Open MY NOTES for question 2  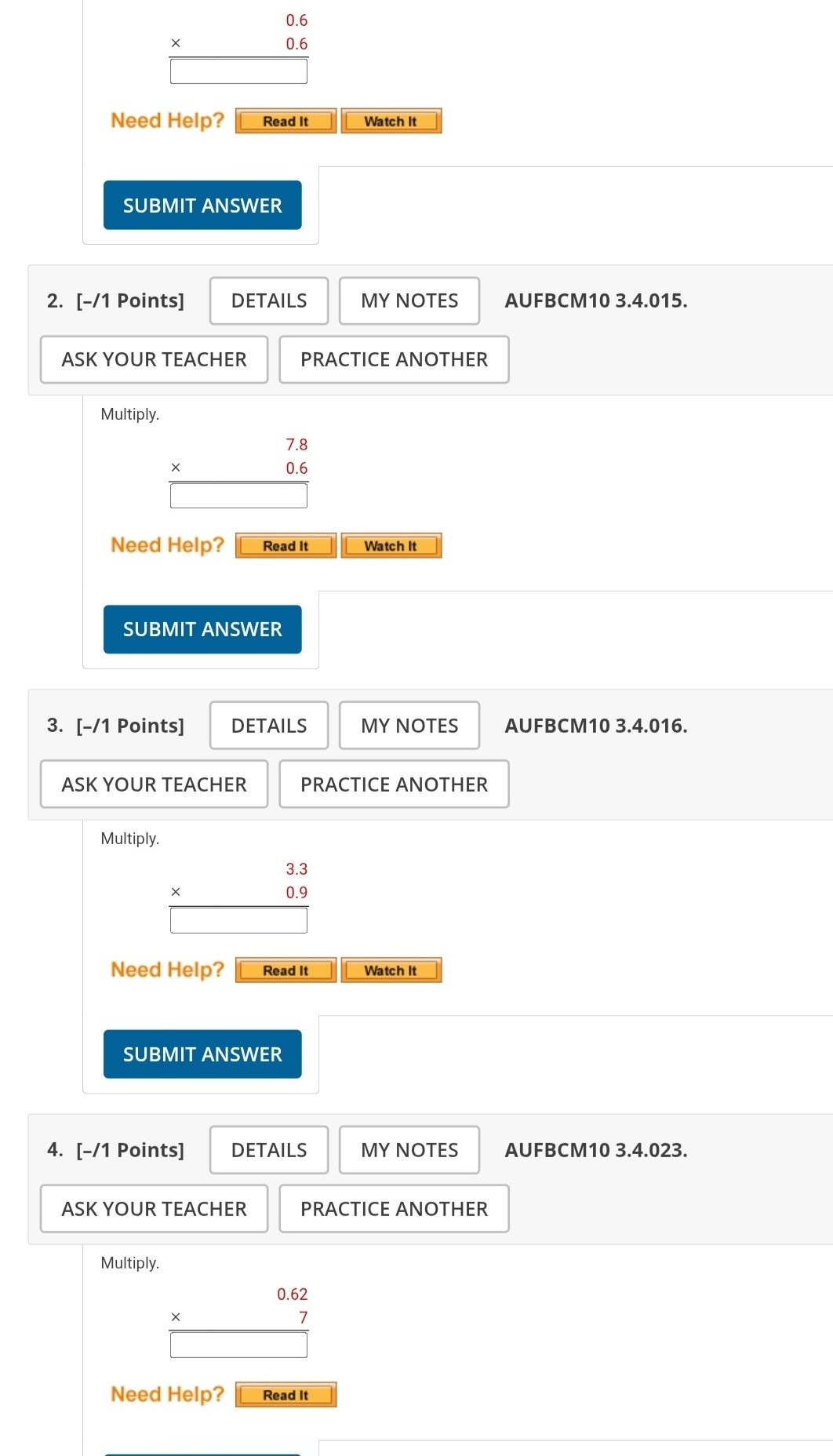409,301
